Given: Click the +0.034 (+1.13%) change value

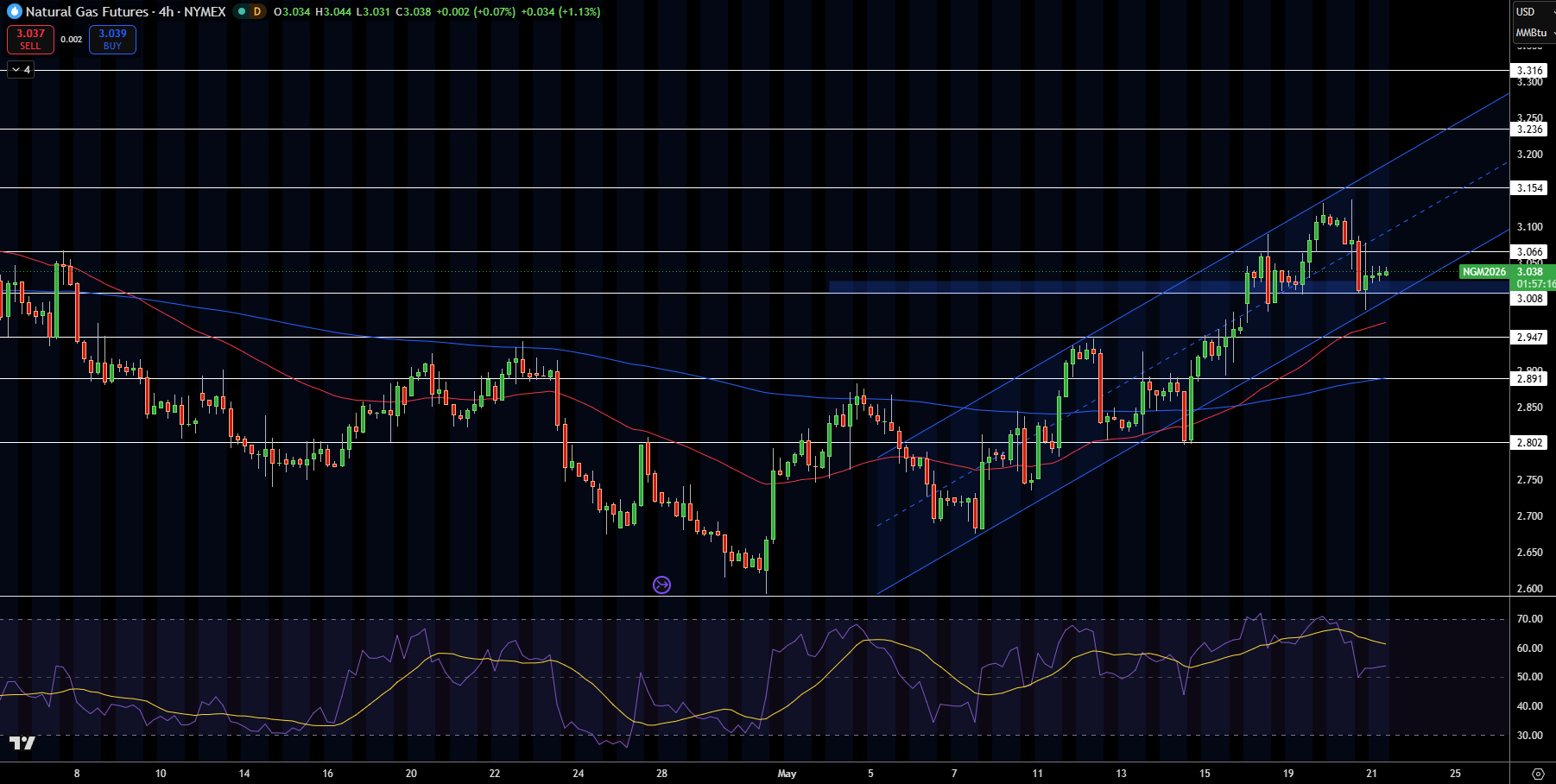Looking at the screenshot, I should click(560, 12).
